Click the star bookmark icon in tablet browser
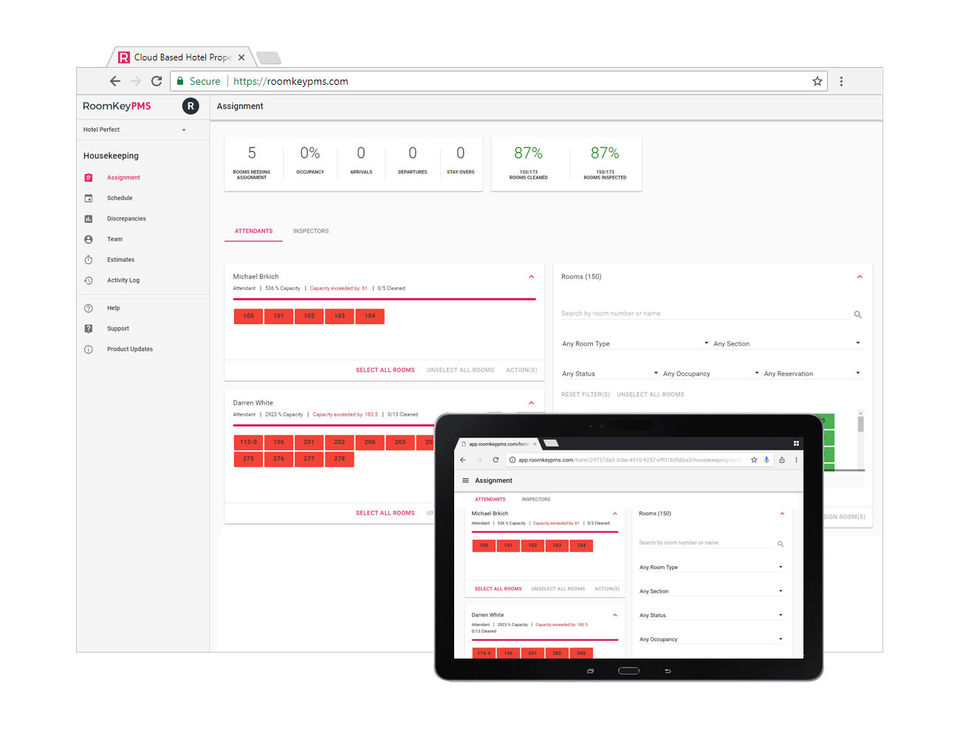This screenshot has height=730, width=960. pyautogui.click(x=754, y=460)
